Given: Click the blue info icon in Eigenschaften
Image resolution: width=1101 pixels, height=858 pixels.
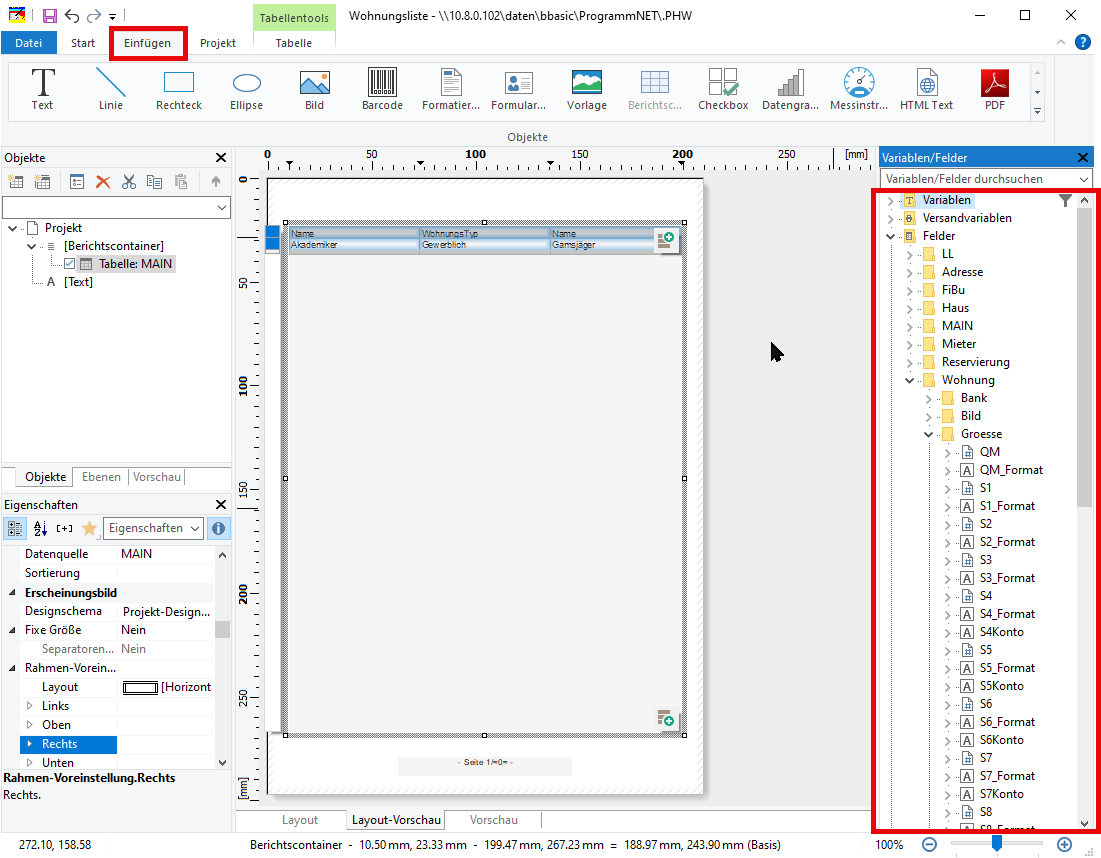Looking at the screenshot, I should tap(218, 528).
